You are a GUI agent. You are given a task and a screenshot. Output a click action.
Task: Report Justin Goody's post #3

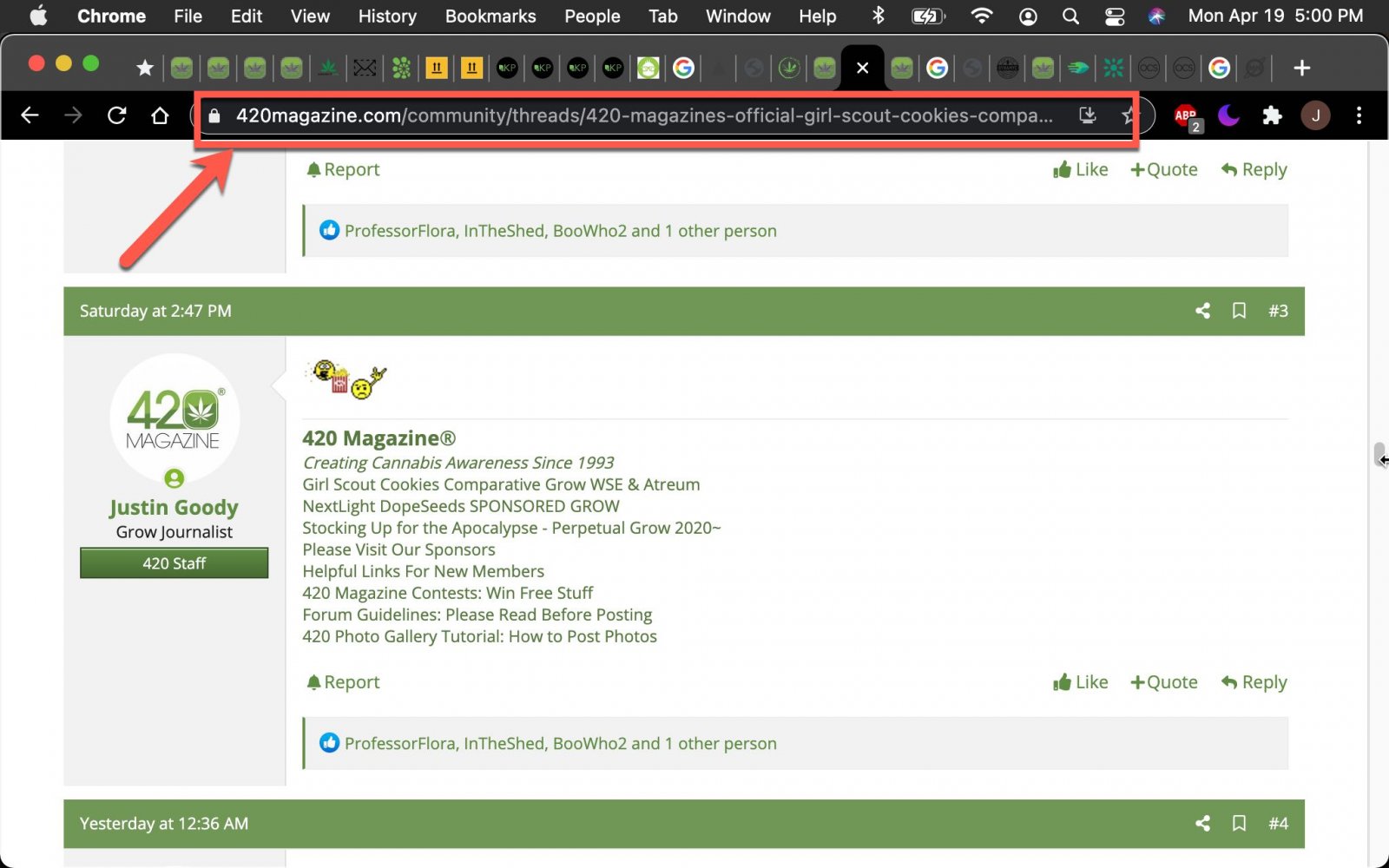click(343, 682)
